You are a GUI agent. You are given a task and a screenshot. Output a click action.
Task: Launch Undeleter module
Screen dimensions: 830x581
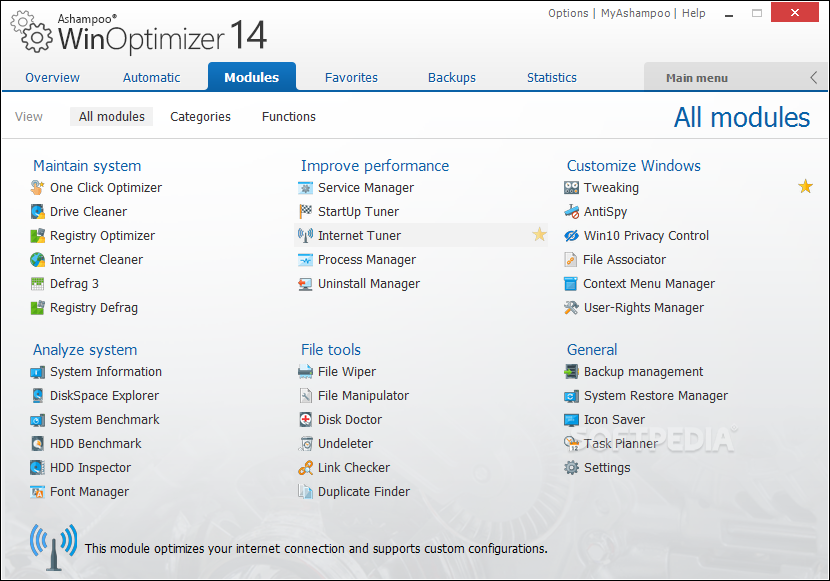[336, 444]
